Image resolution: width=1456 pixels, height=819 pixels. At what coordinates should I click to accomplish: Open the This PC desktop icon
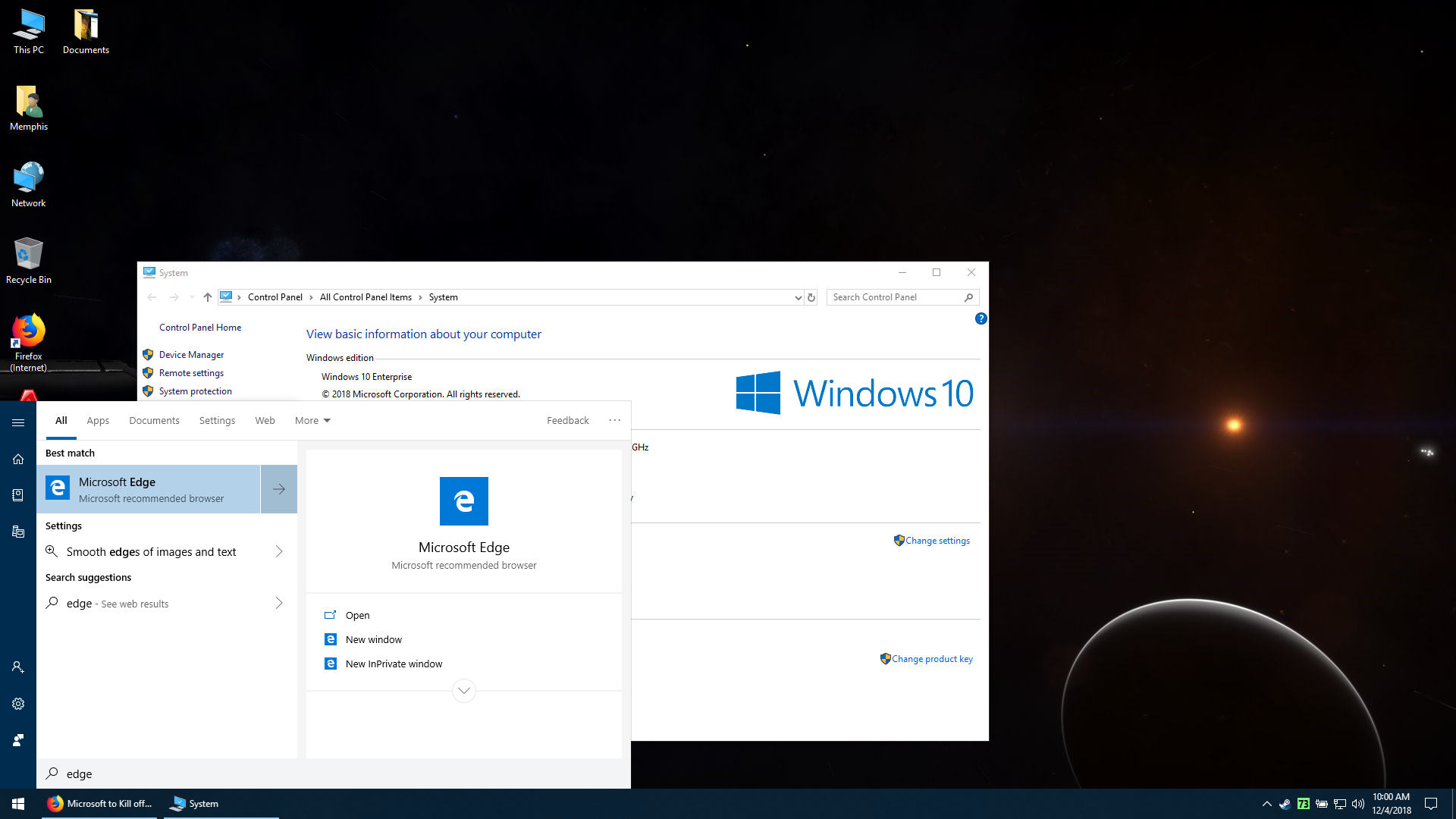(29, 32)
